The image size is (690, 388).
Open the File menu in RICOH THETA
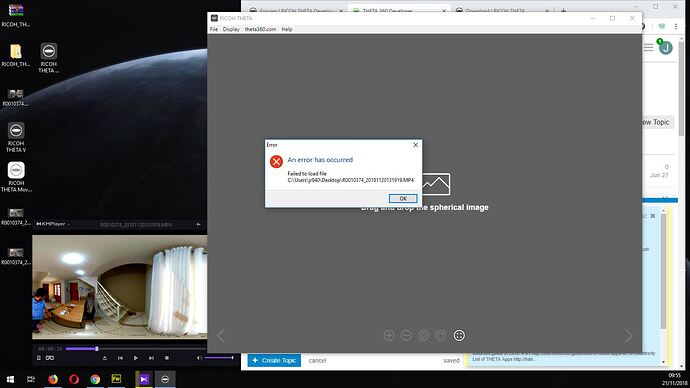(214, 29)
